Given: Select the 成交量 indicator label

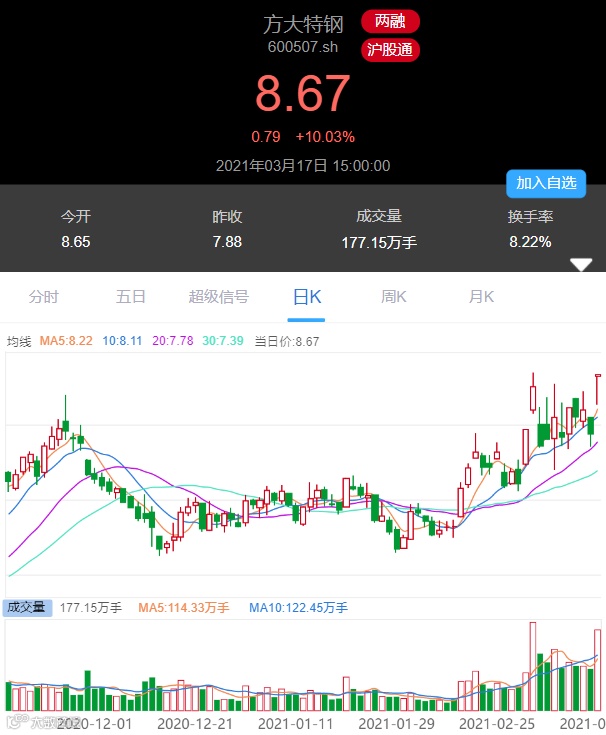Looking at the screenshot, I should pos(27,608).
